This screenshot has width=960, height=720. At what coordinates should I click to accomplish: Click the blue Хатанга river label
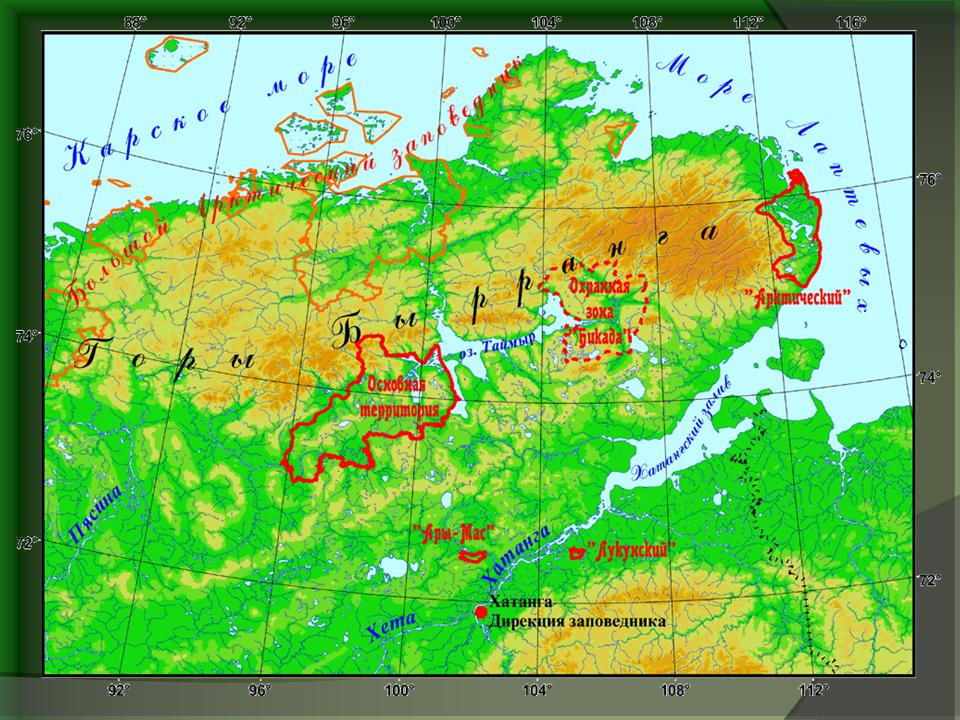(516, 555)
